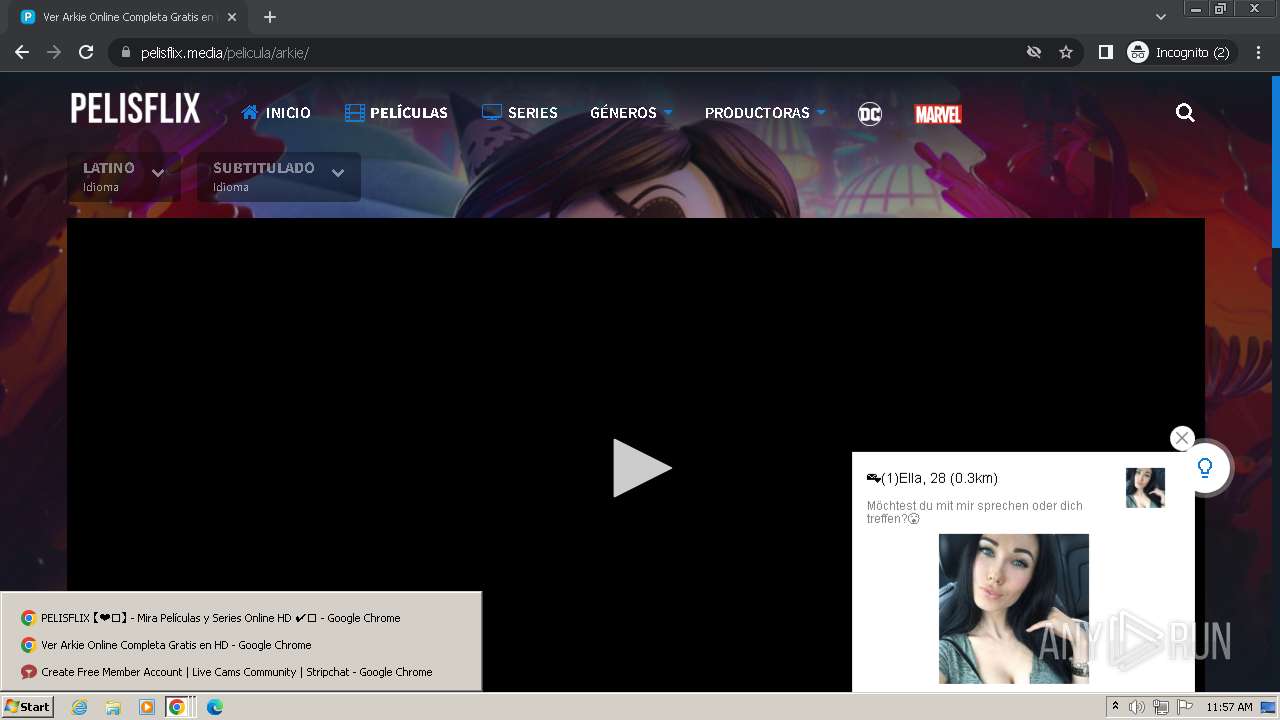Click the DC logo icon
Screen dimensions: 1280x720
point(870,114)
